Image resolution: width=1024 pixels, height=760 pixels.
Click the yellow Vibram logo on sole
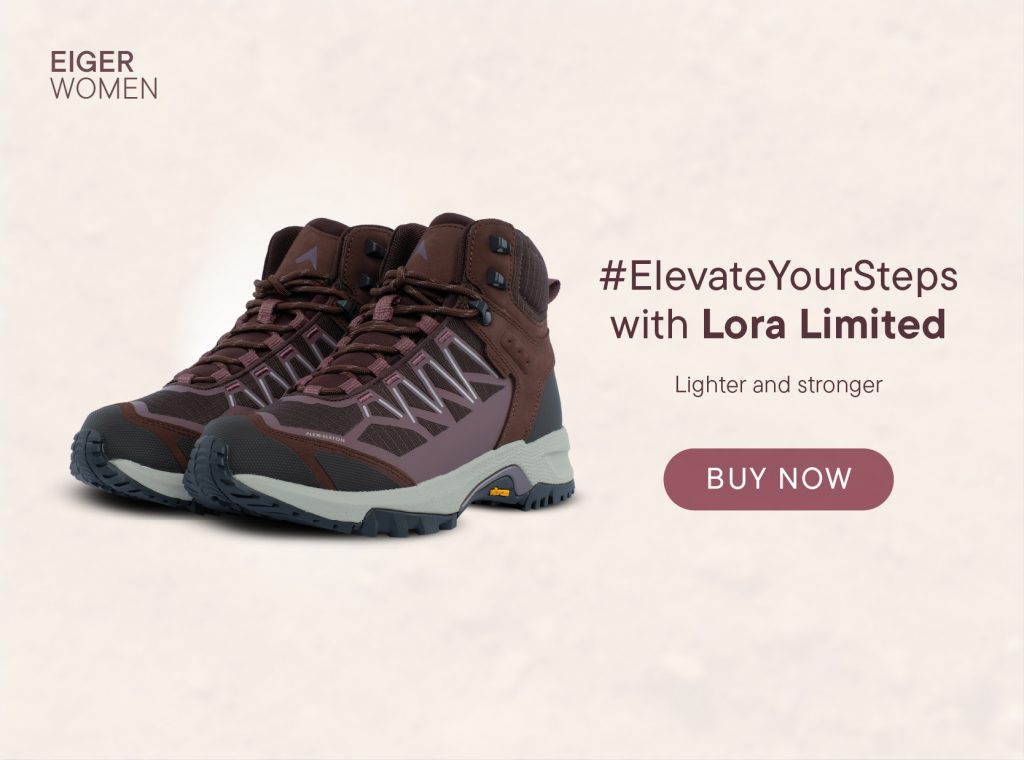point(500,491)
